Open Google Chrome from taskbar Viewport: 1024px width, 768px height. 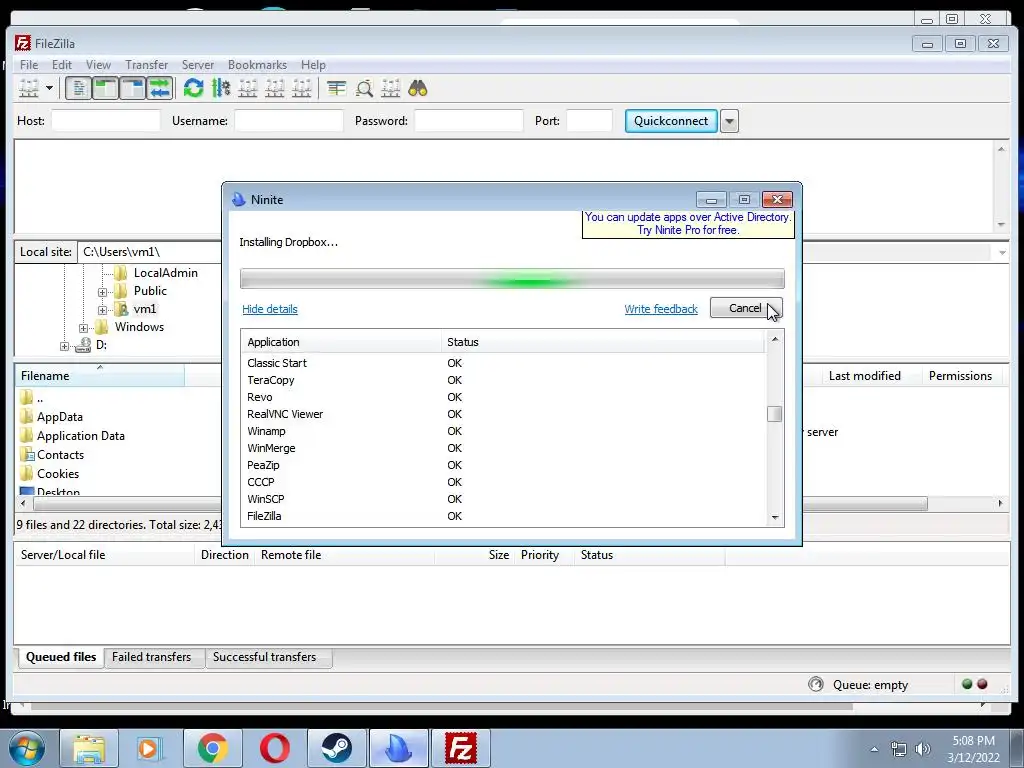213,748
